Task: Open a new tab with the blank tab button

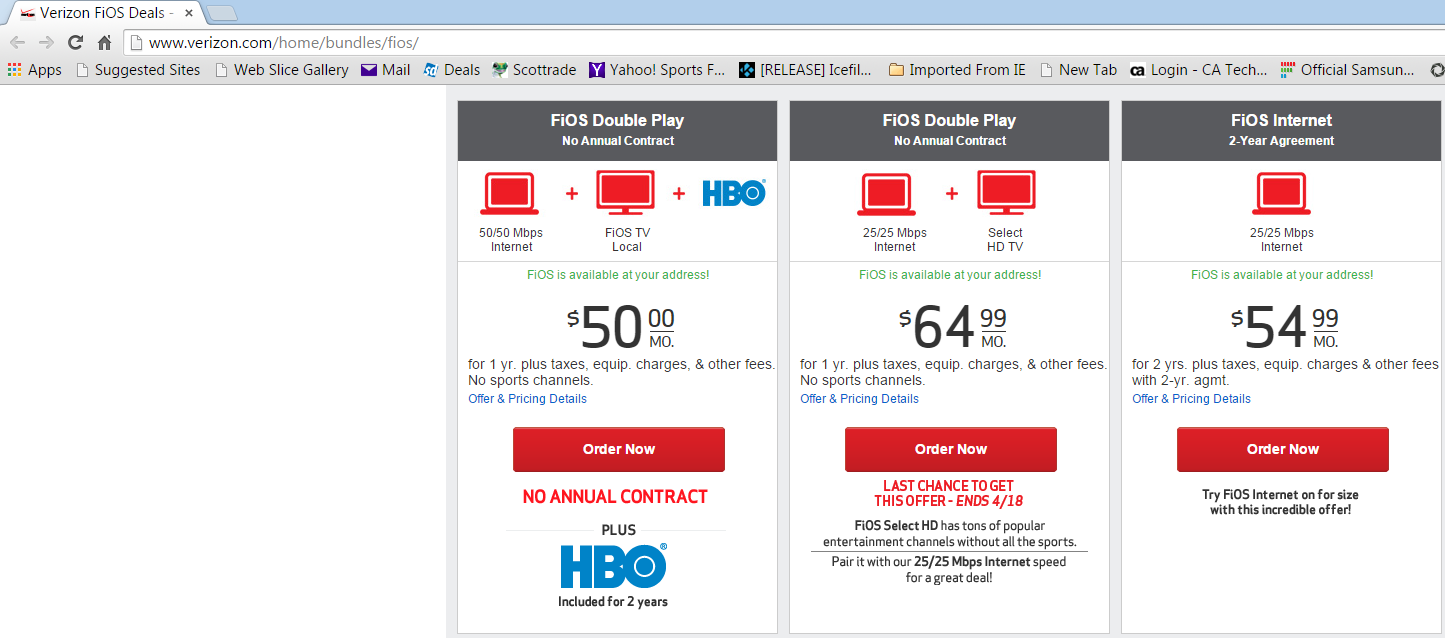Action: coord(222,13)
